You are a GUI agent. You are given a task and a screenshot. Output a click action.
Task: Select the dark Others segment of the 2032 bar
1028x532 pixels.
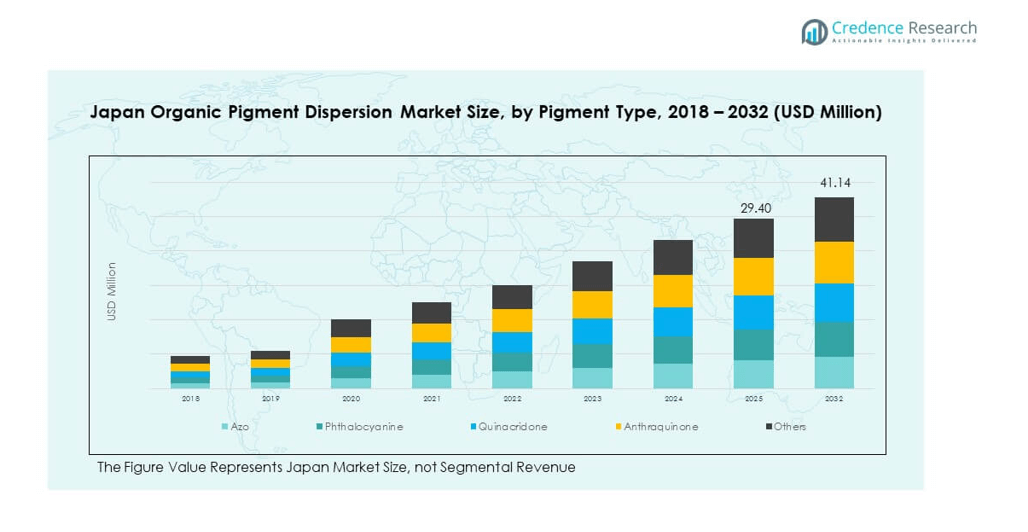click(x=834, y=219)
